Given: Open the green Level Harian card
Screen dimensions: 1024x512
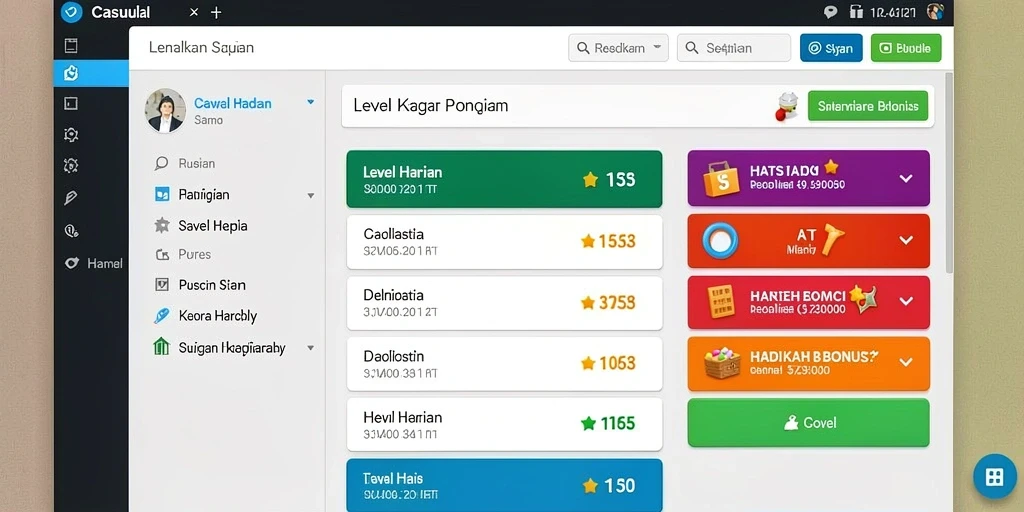Looking at the screenshot, I should (504, 179).
